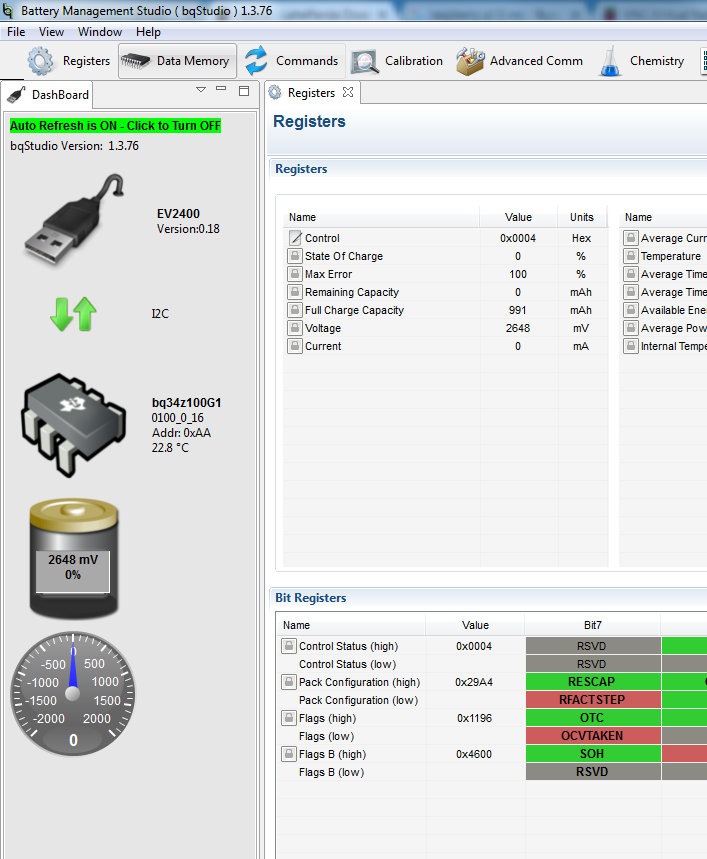The height and width of the screenshot is (859, 707).
Task: Click the Addr: 0xAA device text
Action: (x=181, y=433)
